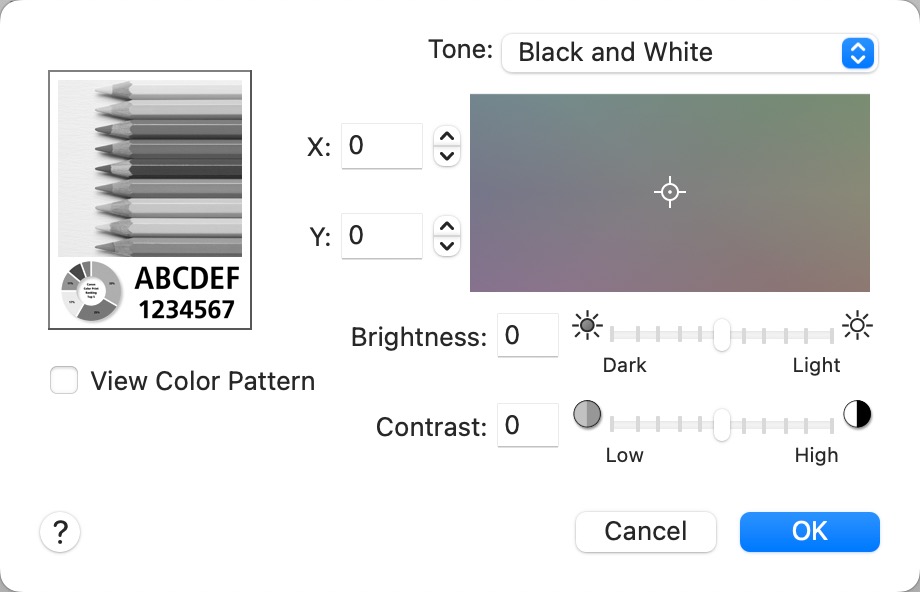Image resolution: width=920 pixels, height=592 pixels.
Task: Click the Brightness value field
Action: click(527, 335)
